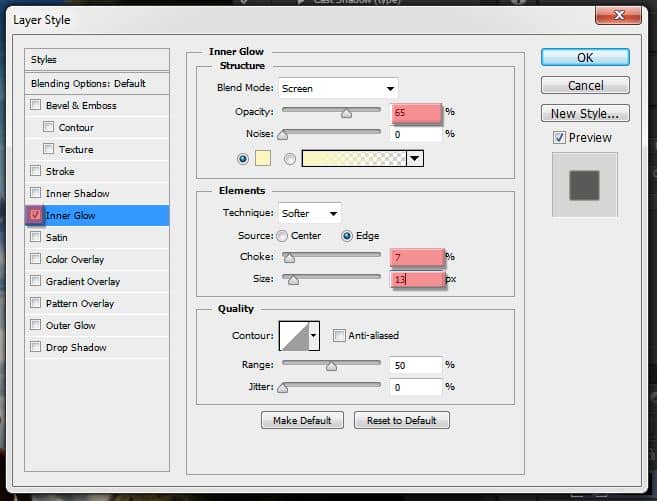Screen dimensions: 657x501
Task: Open the Blend Mode Screen dropdown
Action: pos(338,88)
